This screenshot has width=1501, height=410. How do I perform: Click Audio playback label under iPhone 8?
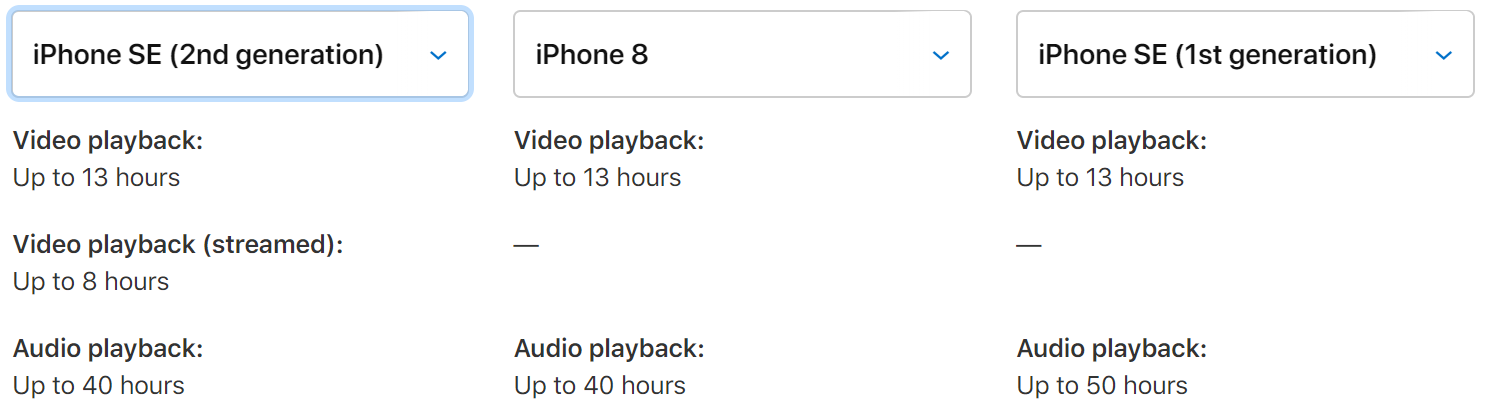point(609,349)
